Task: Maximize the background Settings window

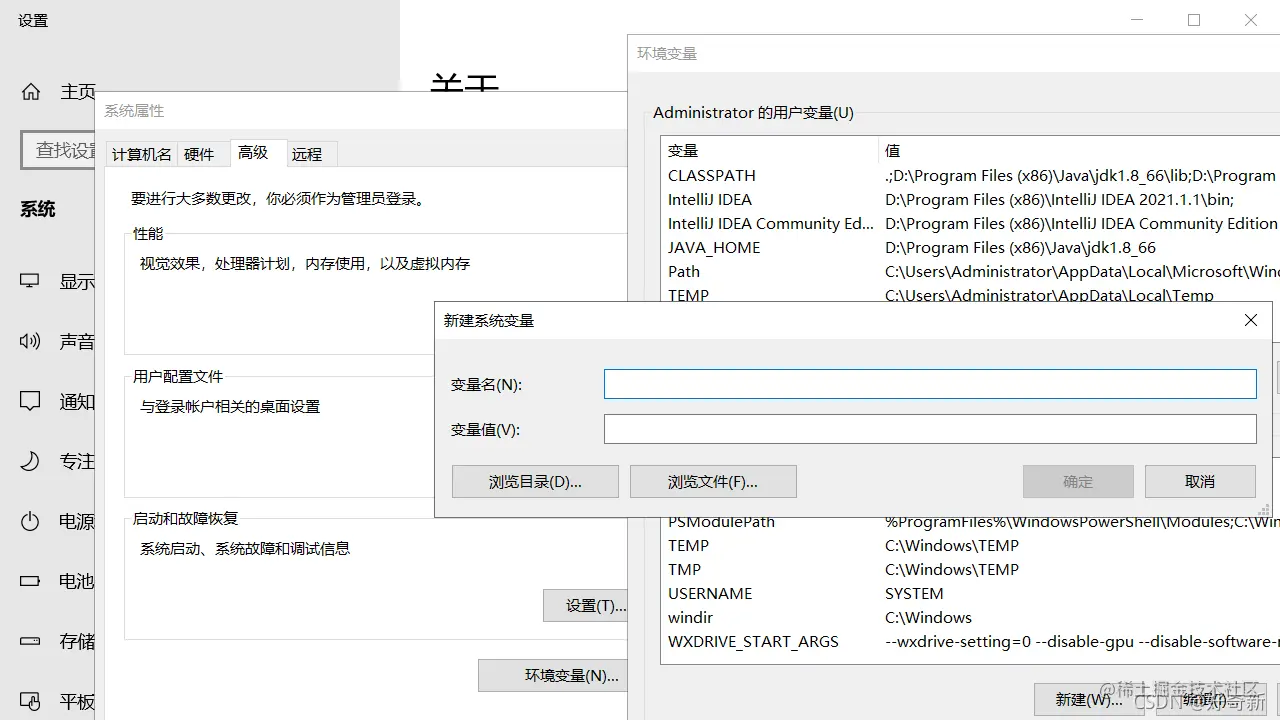Action: point(1193,20)
